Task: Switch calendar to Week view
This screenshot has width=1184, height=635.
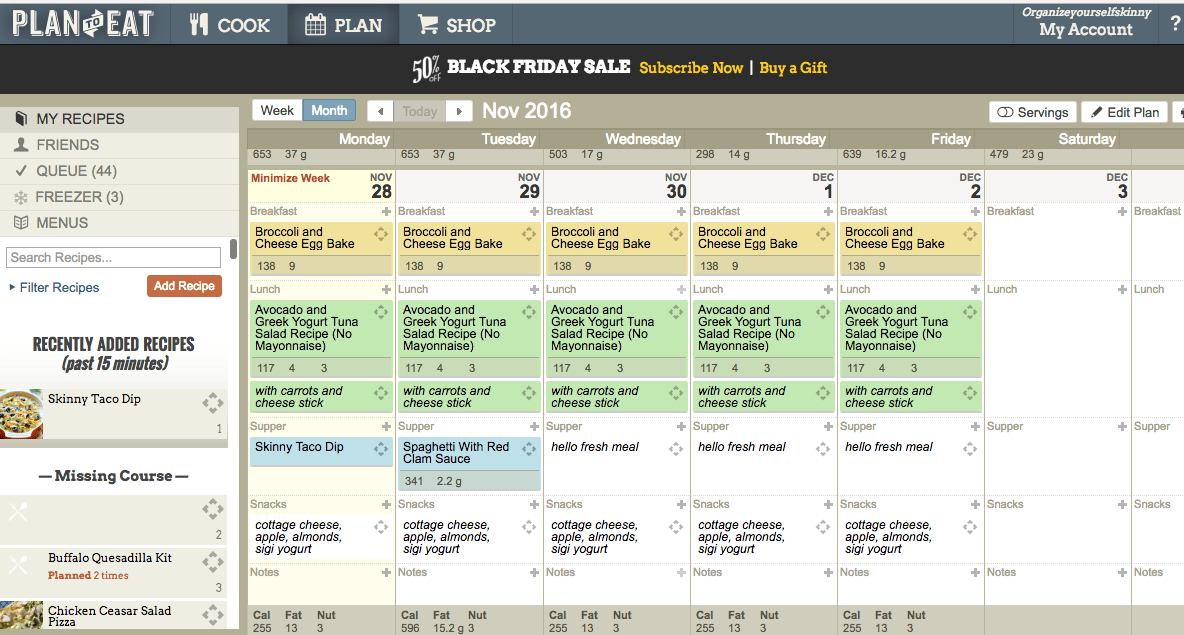Action: coord(277,111)
